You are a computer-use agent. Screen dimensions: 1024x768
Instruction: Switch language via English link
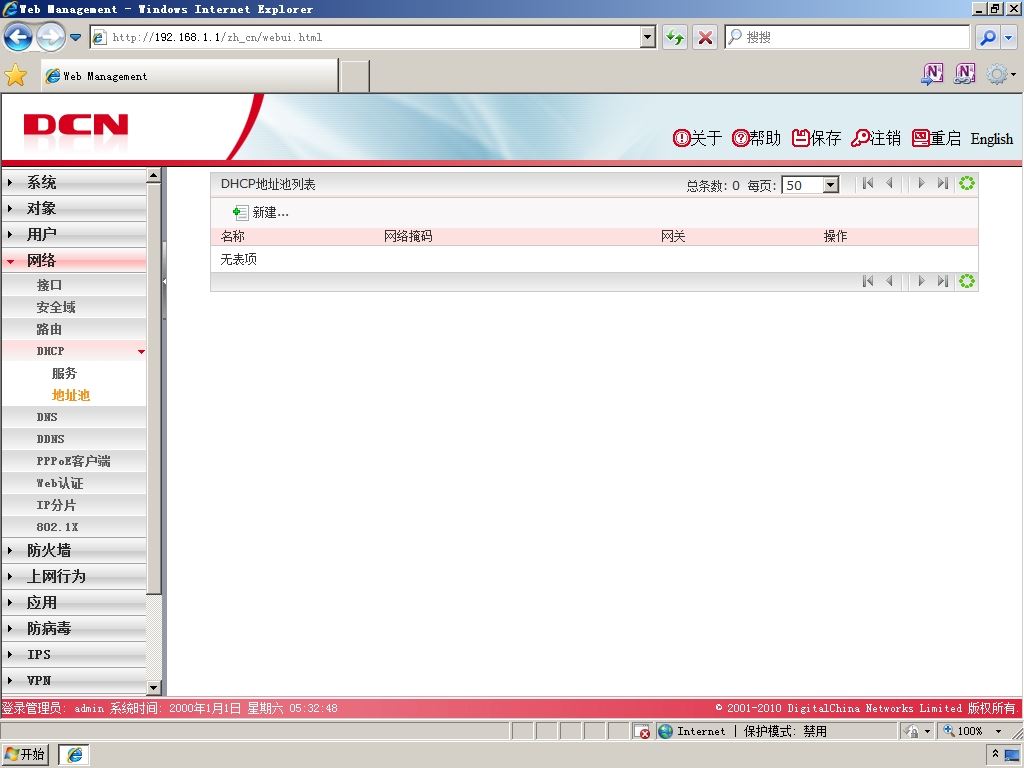click(x=991, y=138)
